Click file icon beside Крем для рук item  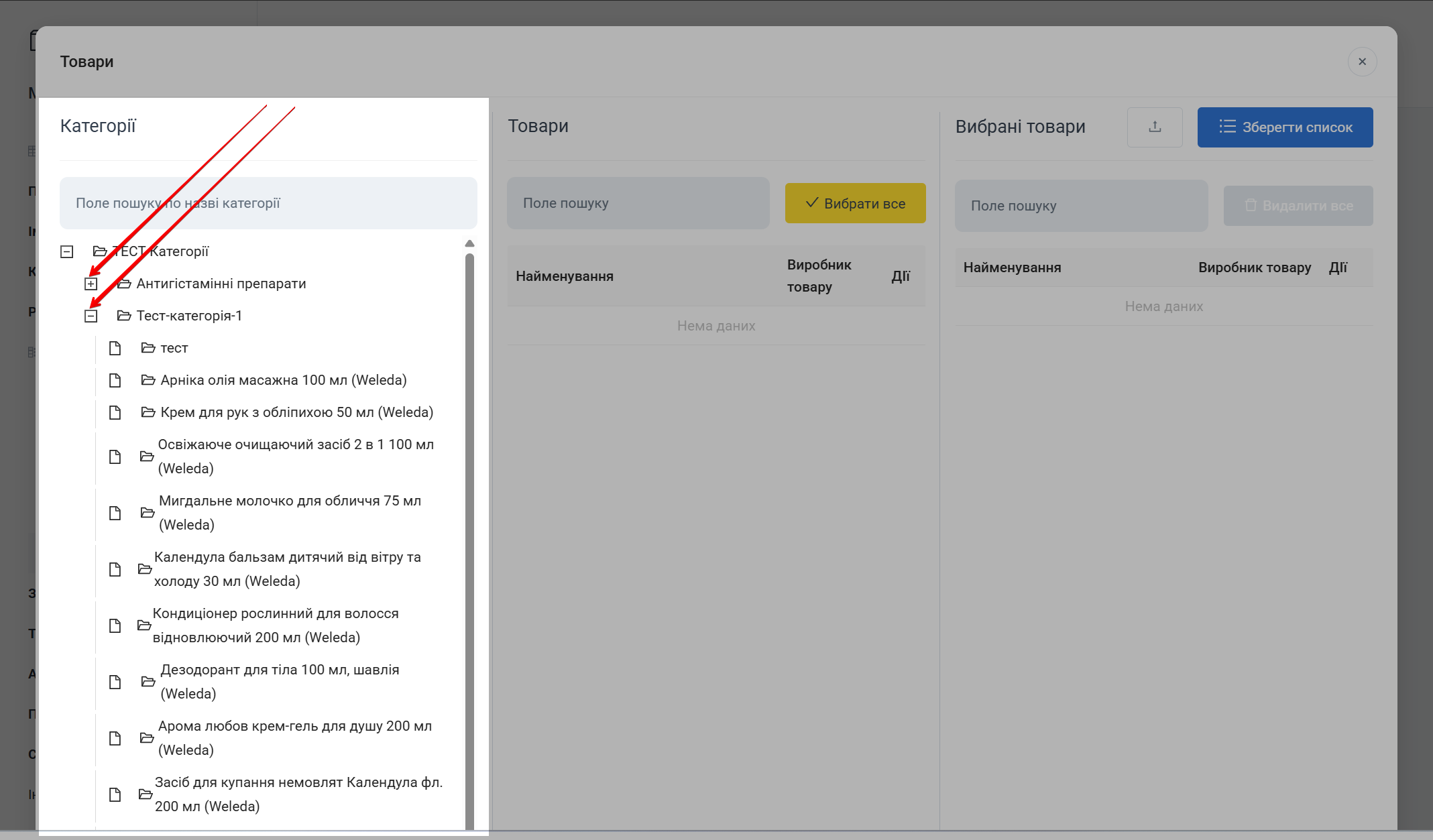pyautogui.click(x=115, y=412)
